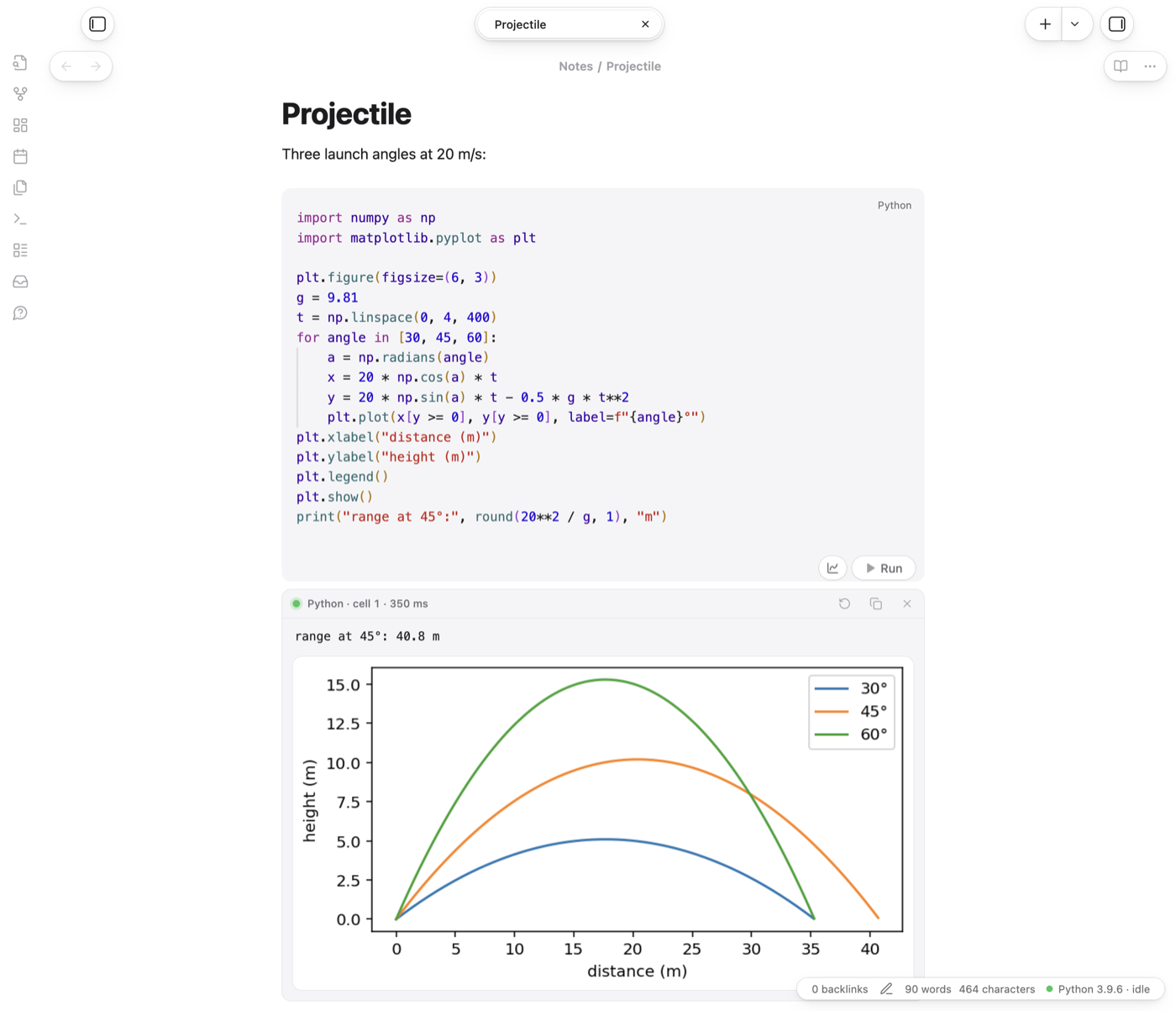Open the list layout sidebar icon
This screenshot has height=1011, width=1176.
tap(20, 250)
